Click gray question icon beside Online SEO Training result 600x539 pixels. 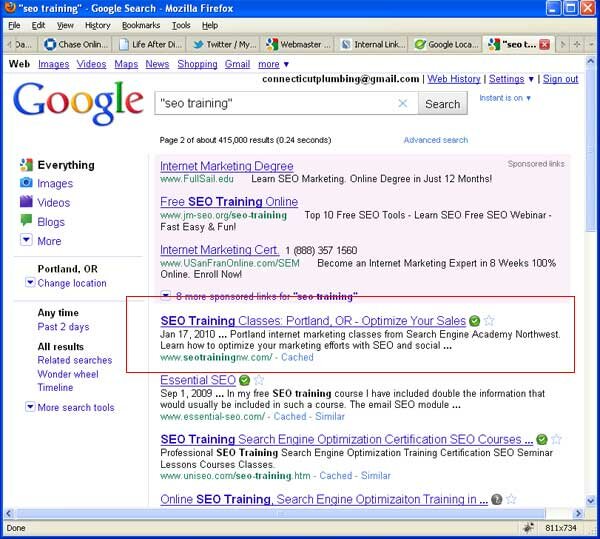[x=496, y=499]
